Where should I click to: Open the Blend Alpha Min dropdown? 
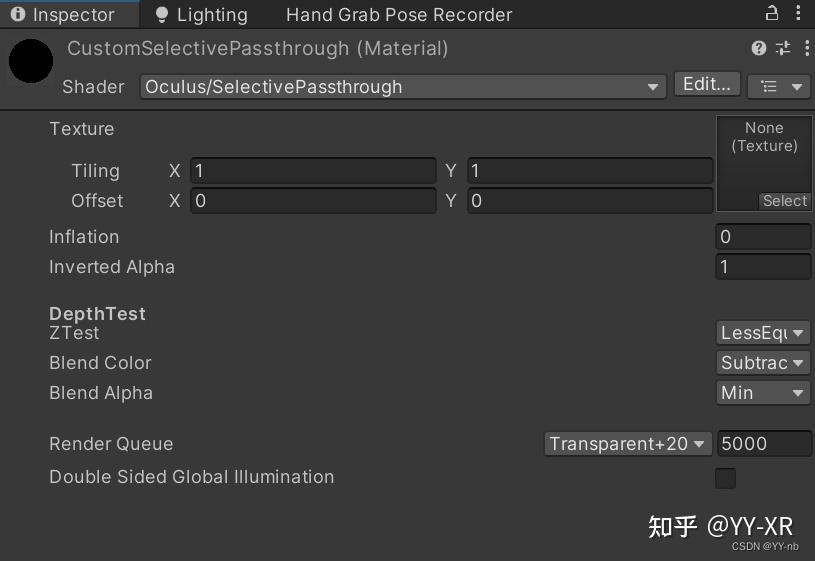point(763,393)
